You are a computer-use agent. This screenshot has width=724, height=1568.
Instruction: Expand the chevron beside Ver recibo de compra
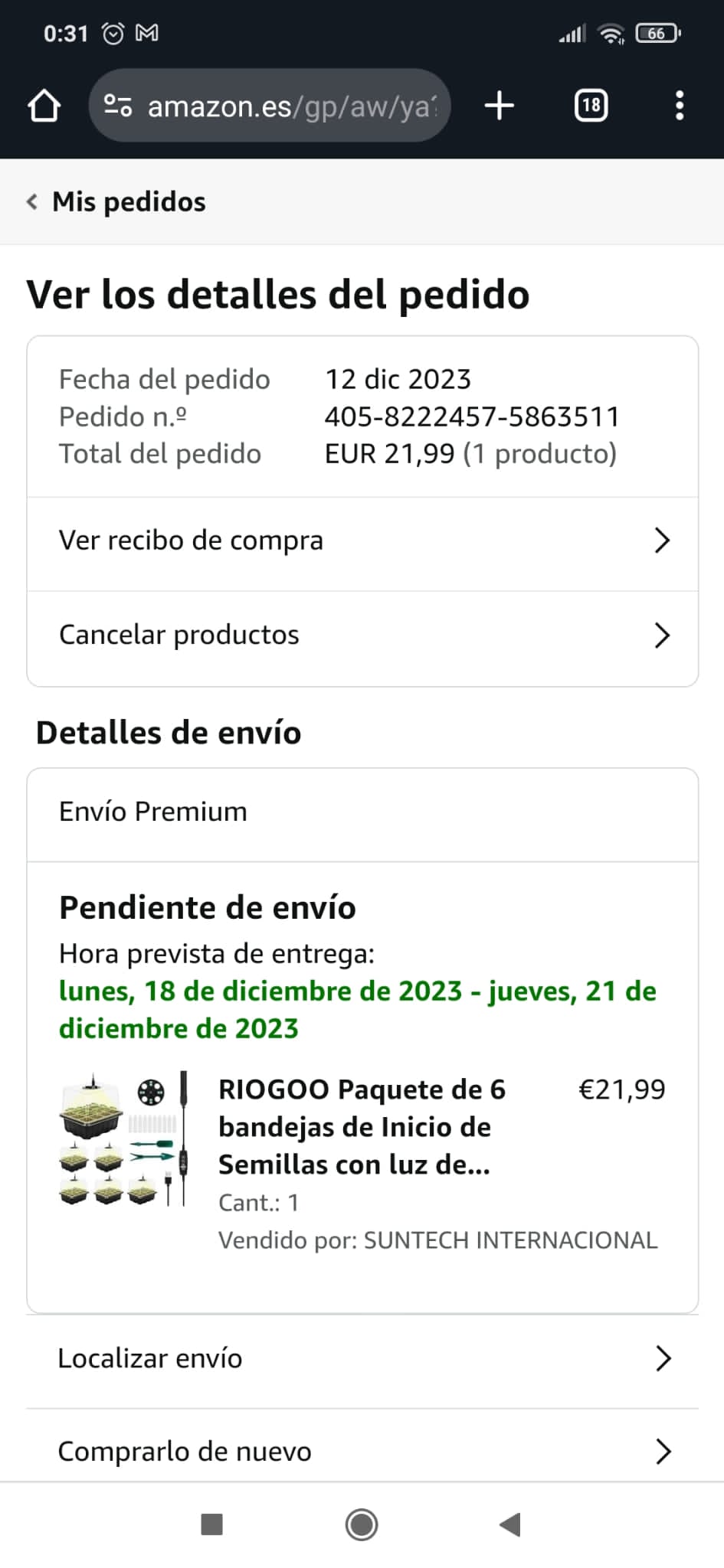click(663, 541)
